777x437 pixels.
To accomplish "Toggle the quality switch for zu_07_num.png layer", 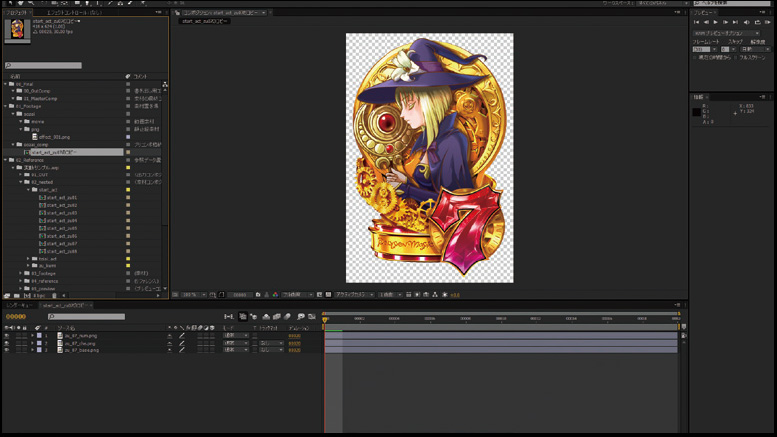I will tap(182, 335).
